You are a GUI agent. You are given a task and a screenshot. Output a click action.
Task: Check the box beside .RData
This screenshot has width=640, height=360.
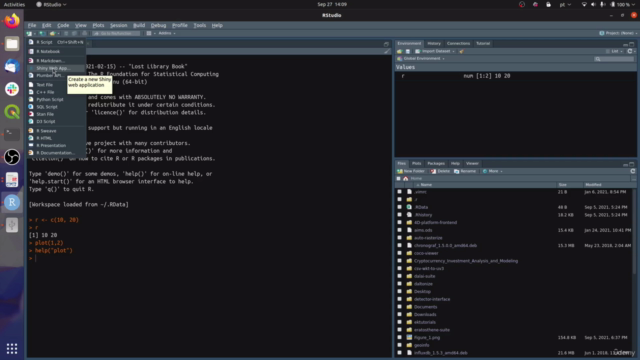tap(400, 207)
